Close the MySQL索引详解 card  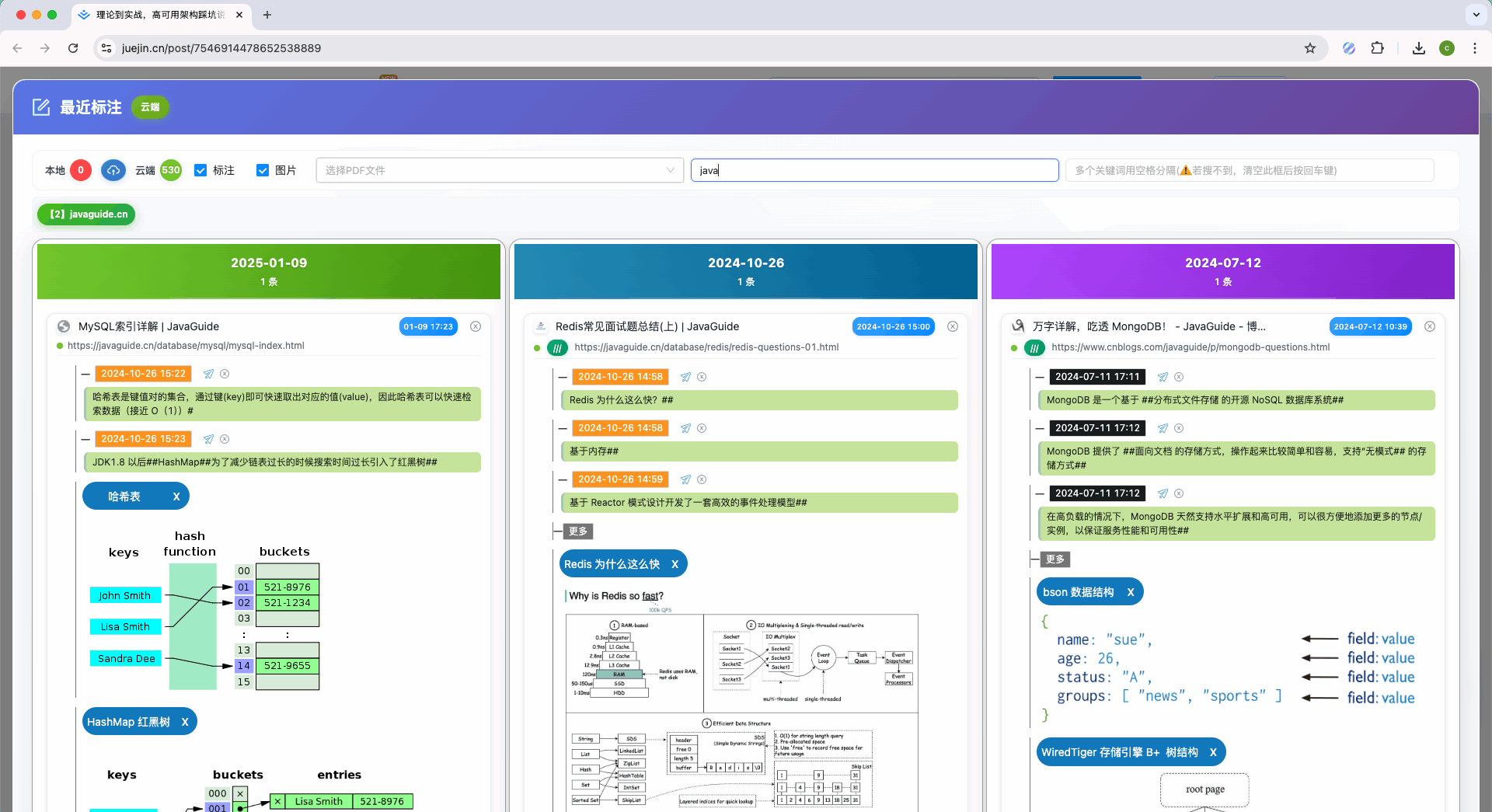click(476, 326)
